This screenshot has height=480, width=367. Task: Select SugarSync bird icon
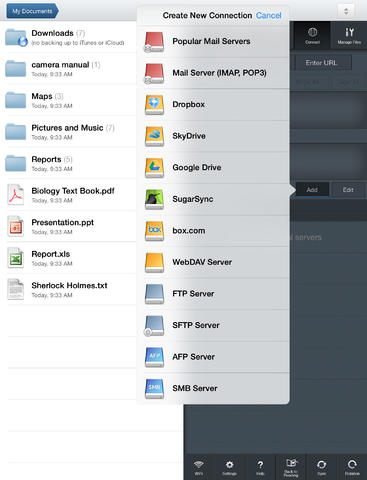[x=154, y=199]
